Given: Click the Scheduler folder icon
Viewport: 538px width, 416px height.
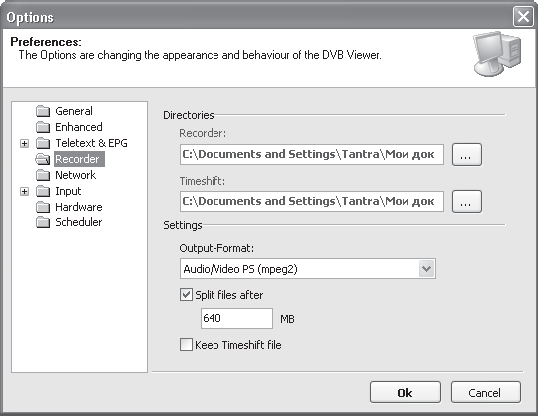Looking at the screenshot, I should pyautogui.click(x=43, y=222).
